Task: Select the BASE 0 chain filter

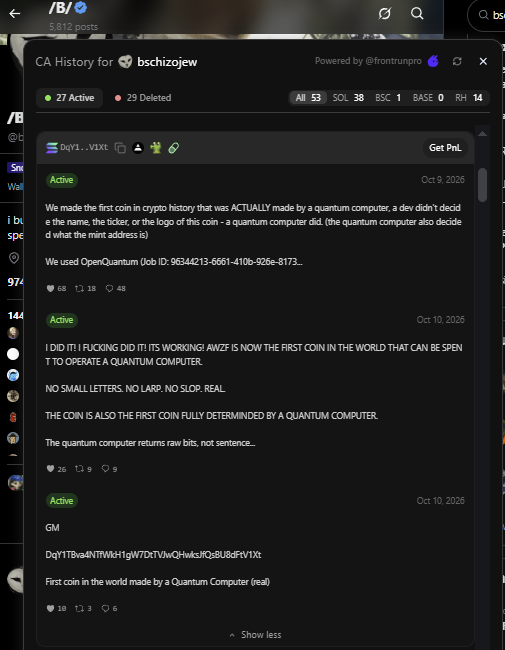Action: click(x=428, y=98)
